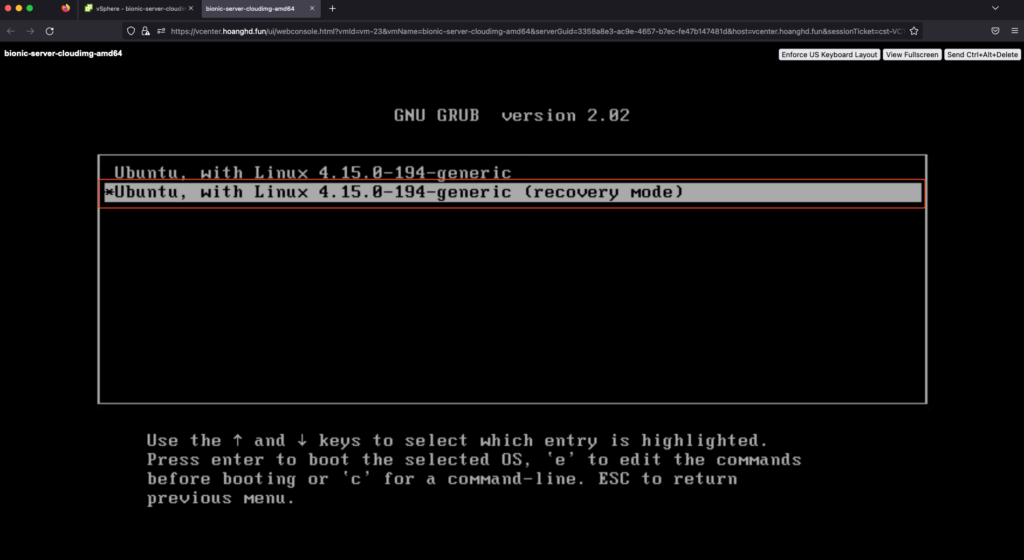The image size is (1024, 560).
Task: Click the Firefox logo icon
Action: click(66, 8)
